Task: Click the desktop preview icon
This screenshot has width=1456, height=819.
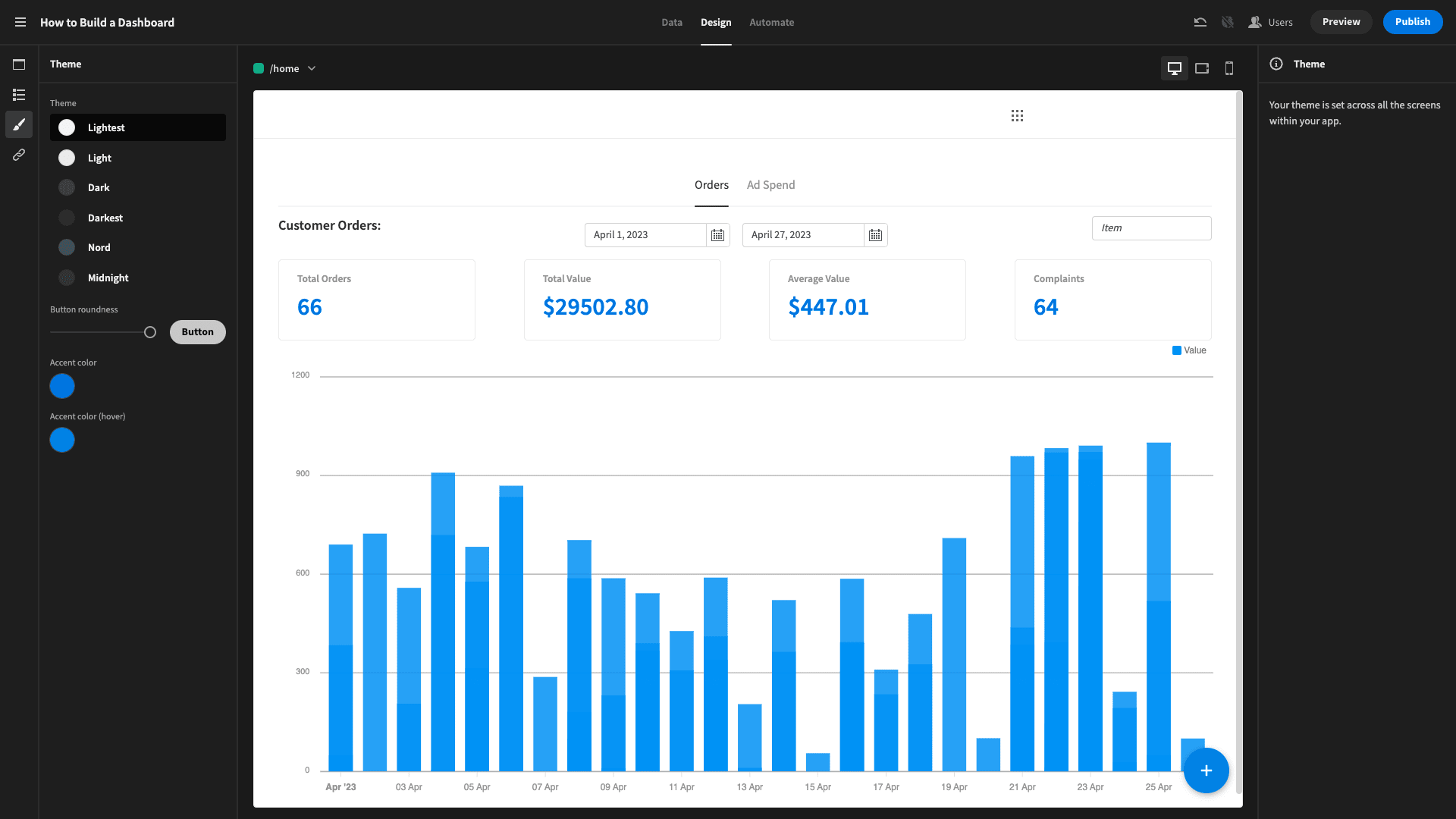Action: point(1175,68)
